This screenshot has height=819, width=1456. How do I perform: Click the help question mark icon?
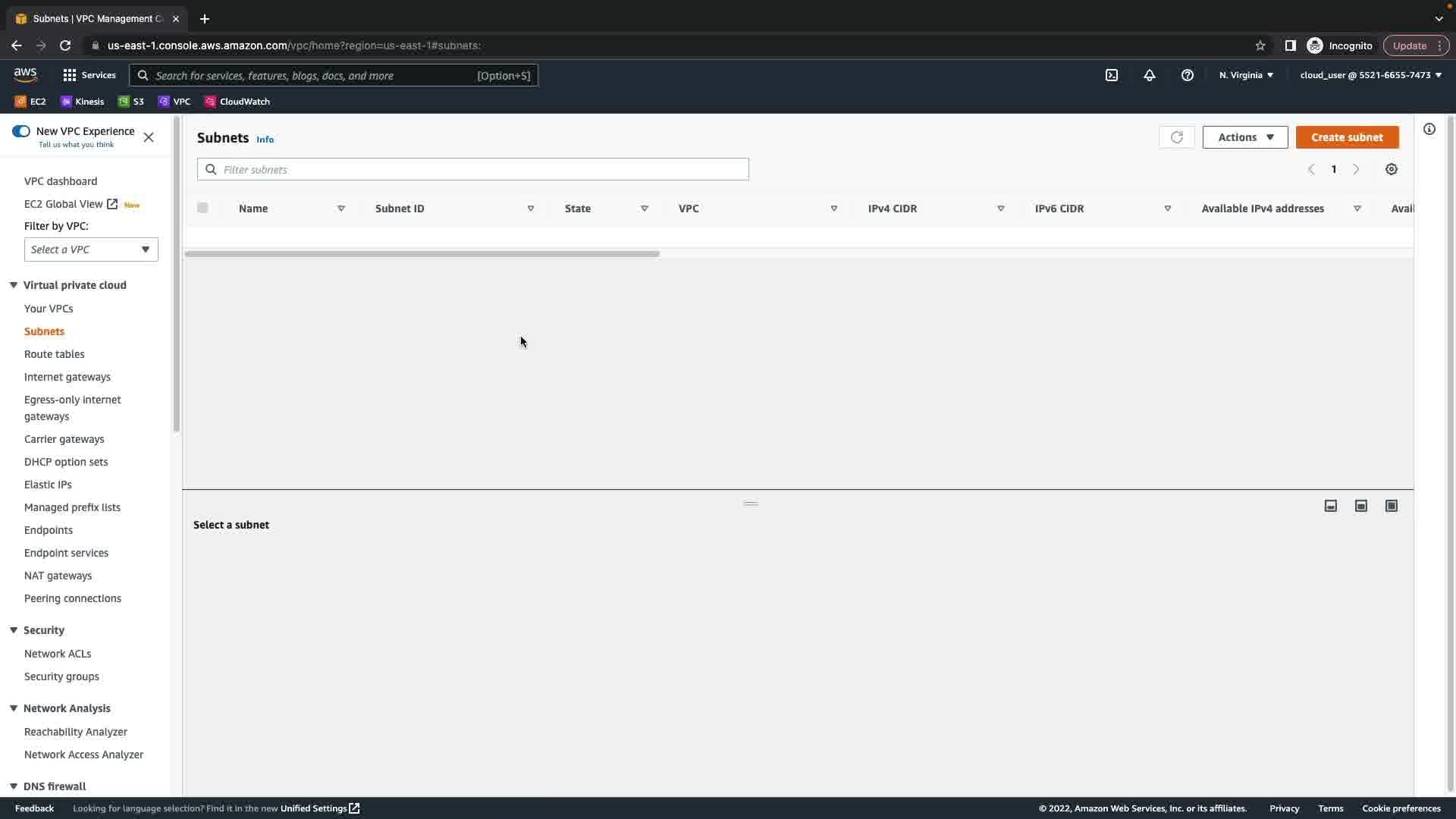[1188, 75]
